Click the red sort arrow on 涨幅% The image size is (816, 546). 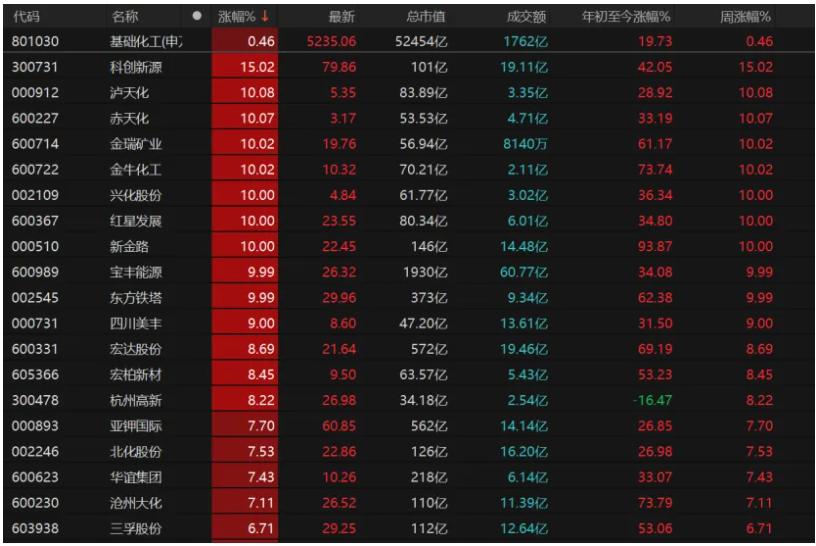click(265, 17)
